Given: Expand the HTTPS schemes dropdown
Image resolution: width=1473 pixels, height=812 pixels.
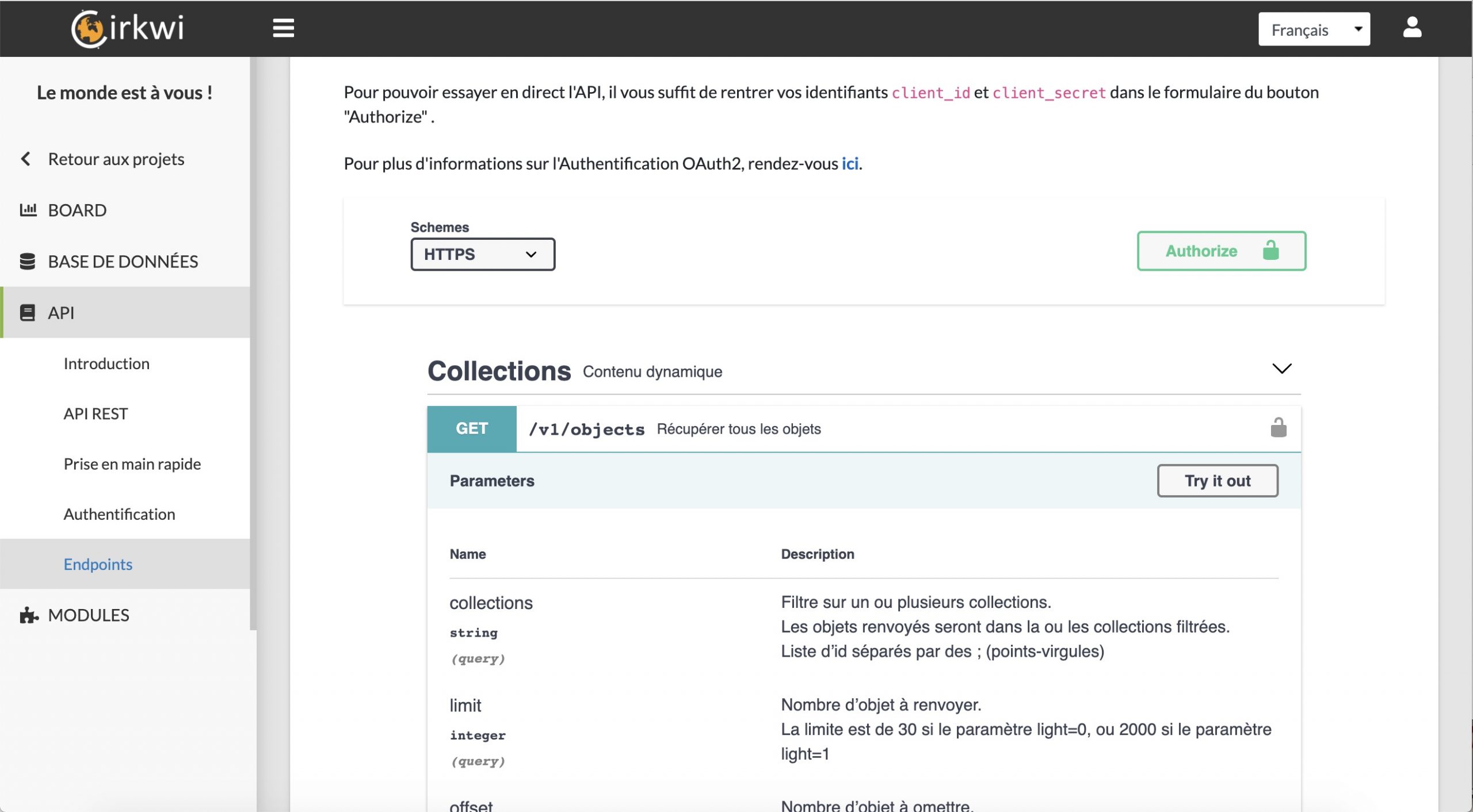Looking at the screenshot, I should (x=483, y=254).
